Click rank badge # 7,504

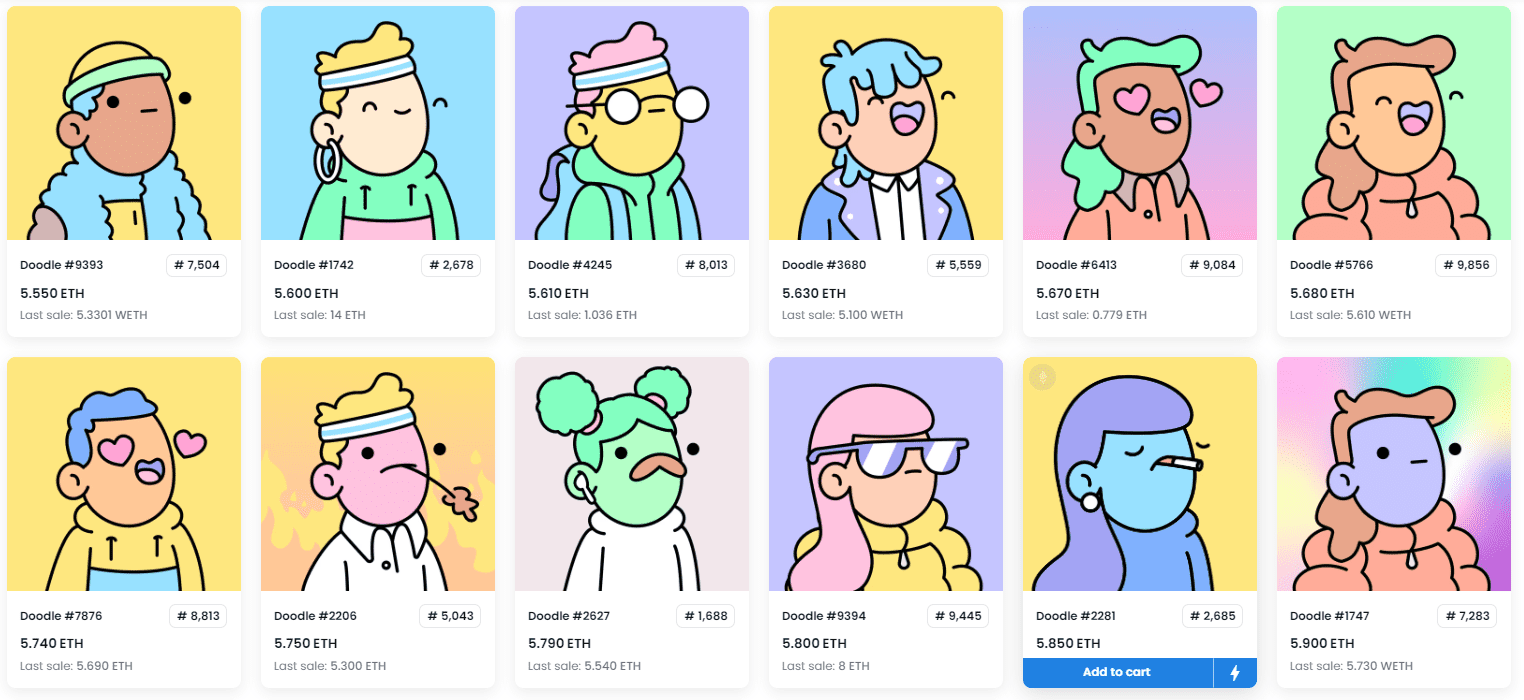point(197,265)
